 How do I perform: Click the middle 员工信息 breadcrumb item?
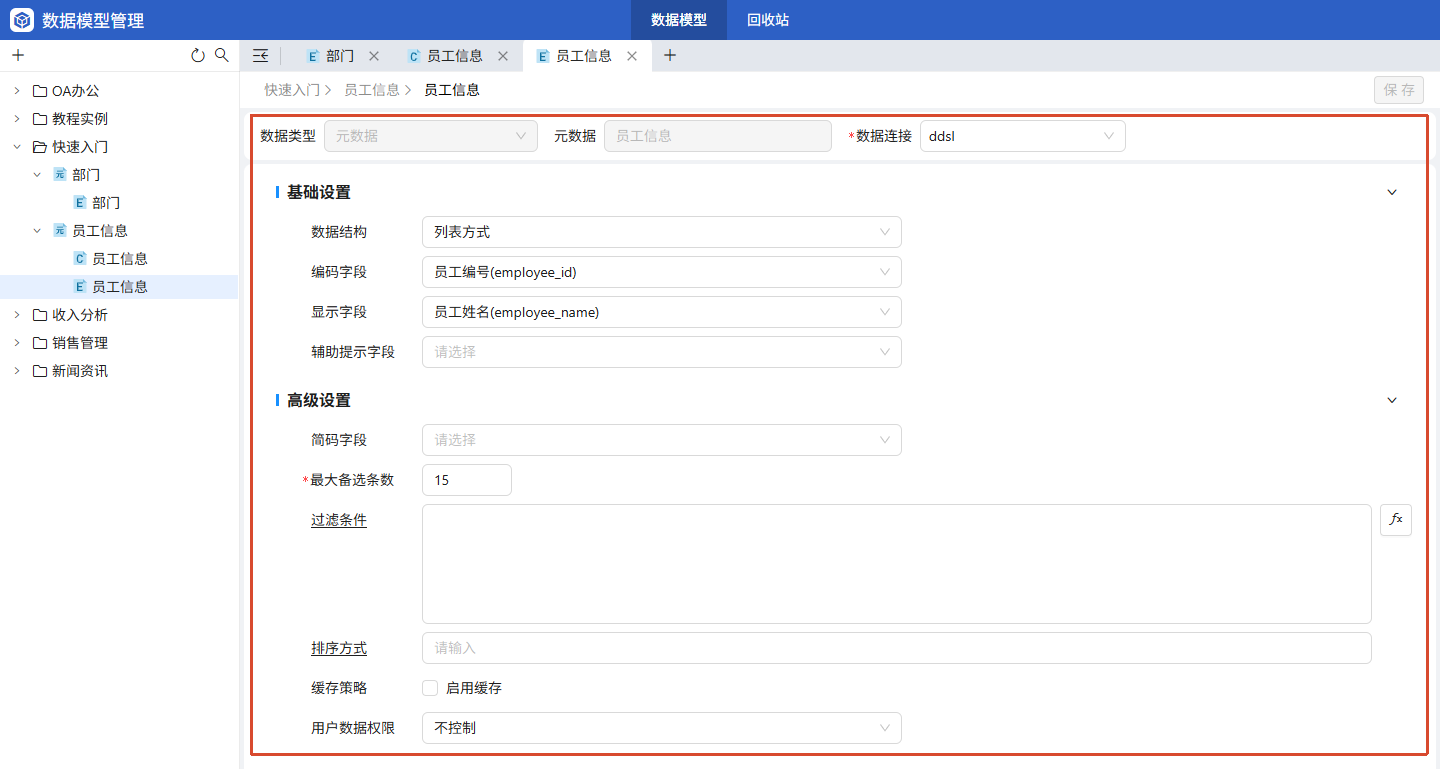click(x=372, y=90)
